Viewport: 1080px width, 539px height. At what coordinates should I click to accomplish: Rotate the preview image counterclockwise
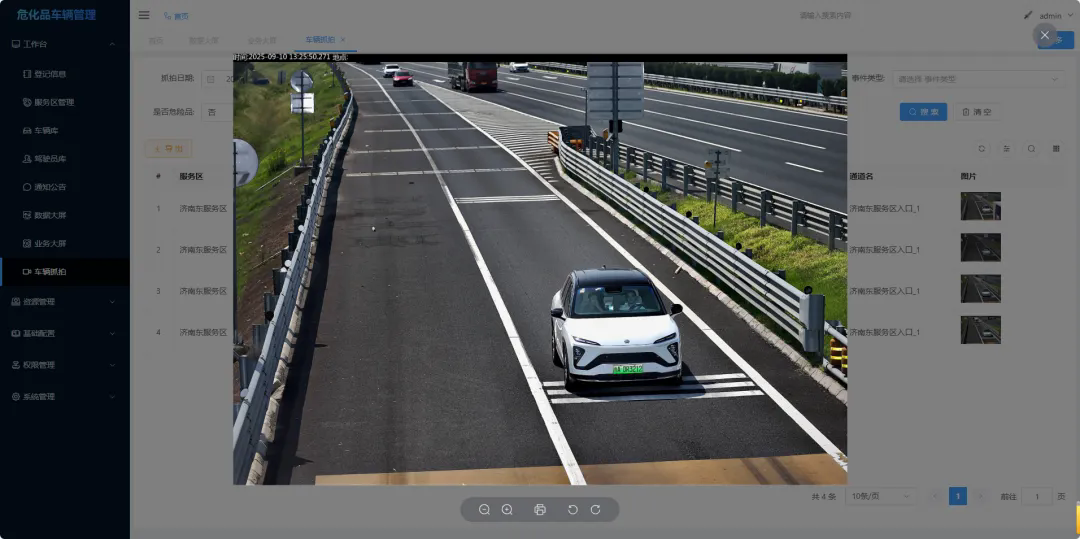click(573, 510)
